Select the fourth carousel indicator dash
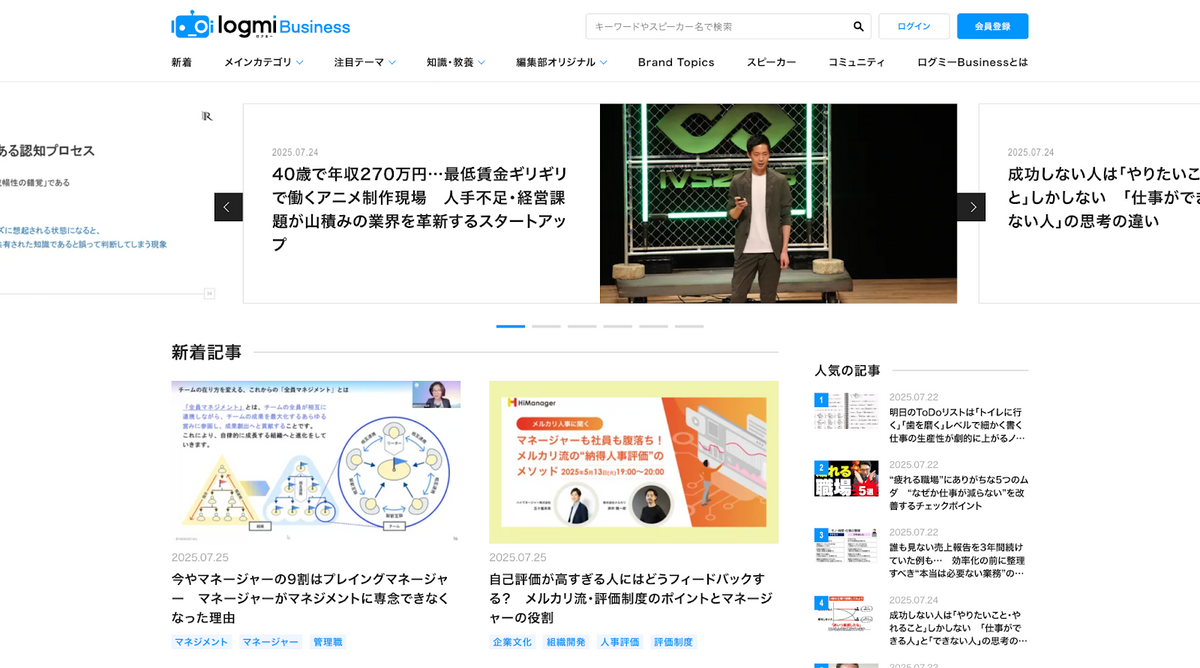1200x668 pixels. [617, 326]
